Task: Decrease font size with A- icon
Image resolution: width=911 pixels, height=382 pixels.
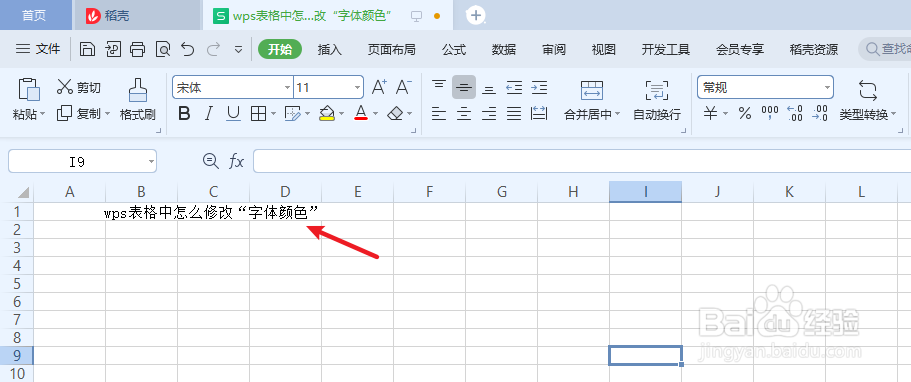Action: tap(404, 87)
